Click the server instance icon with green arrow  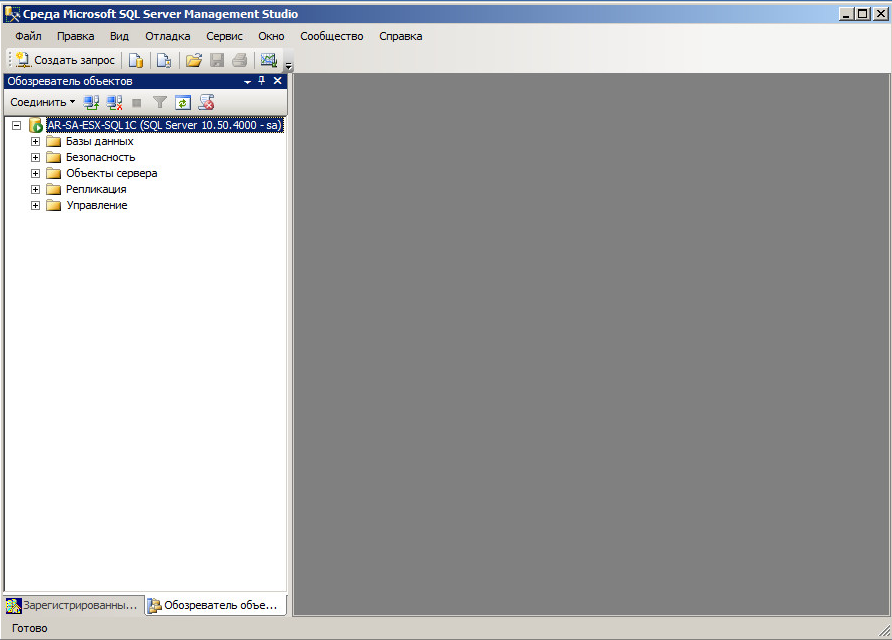click(36, 125)
